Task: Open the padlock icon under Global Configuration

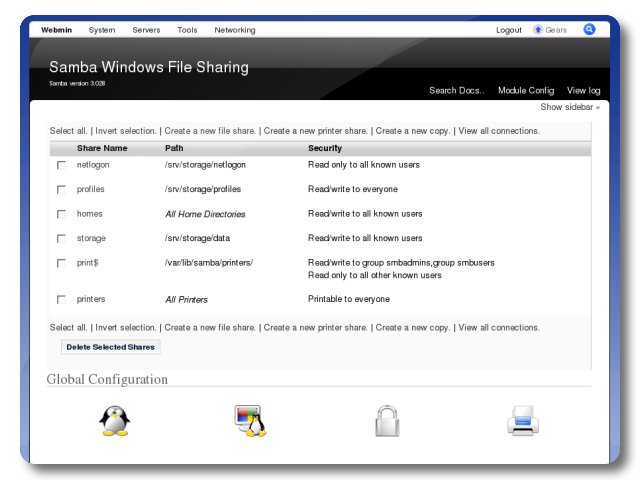Action: [x=387, y=421]
